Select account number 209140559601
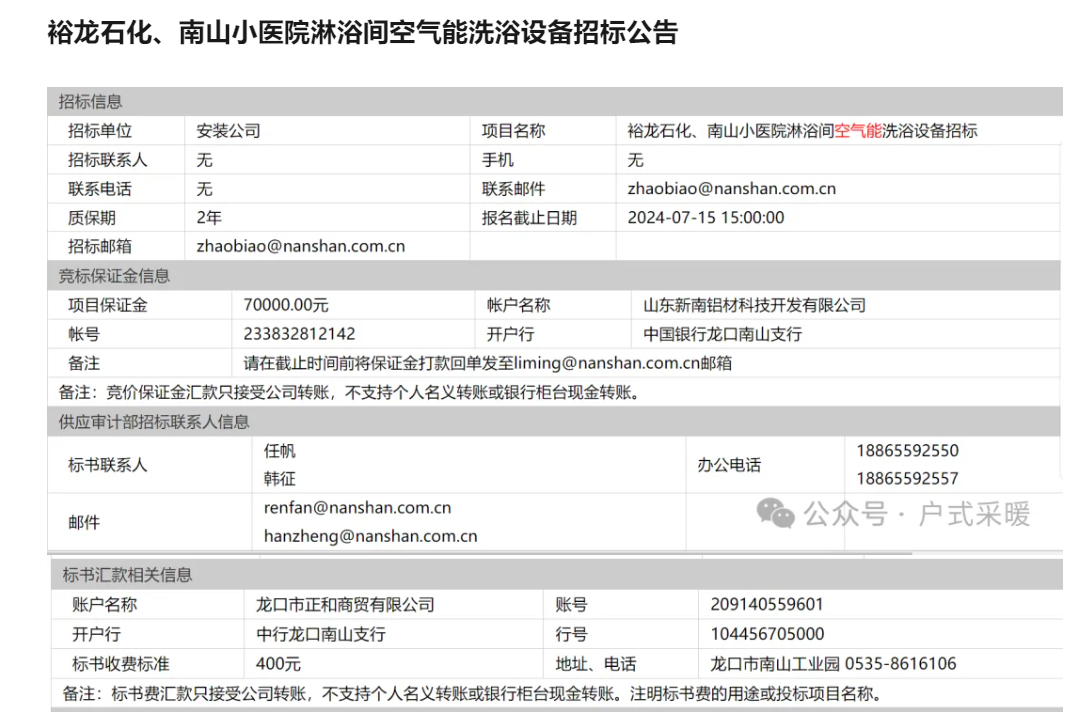The width and height of the screenshot is (1076, 712). 767,604
